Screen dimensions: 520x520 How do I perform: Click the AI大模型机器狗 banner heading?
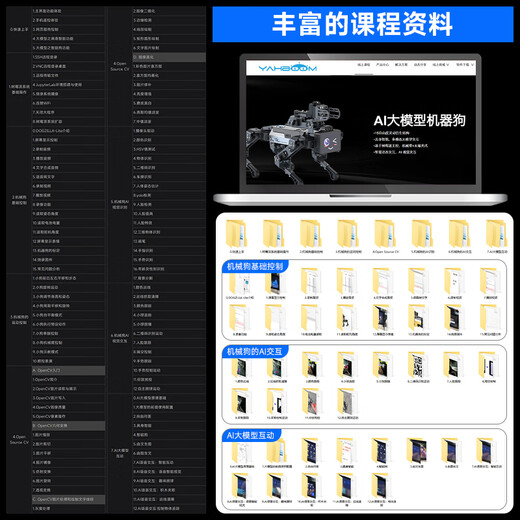point(419,120)
